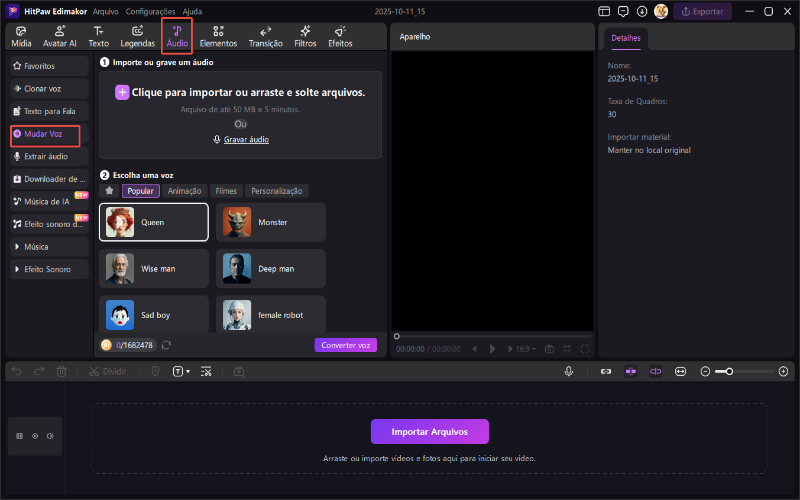Play the preview video
Image resolution: width=800 pixels, height=500 pixels.
(492, 349)
